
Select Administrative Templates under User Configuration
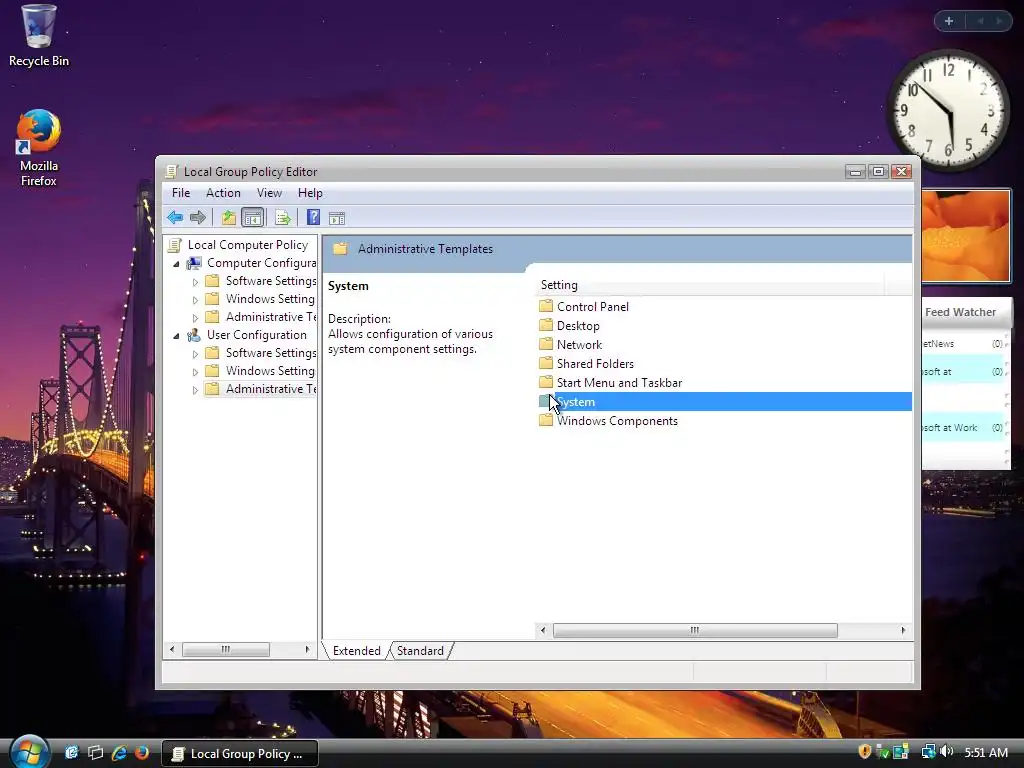tap(270, 389)
